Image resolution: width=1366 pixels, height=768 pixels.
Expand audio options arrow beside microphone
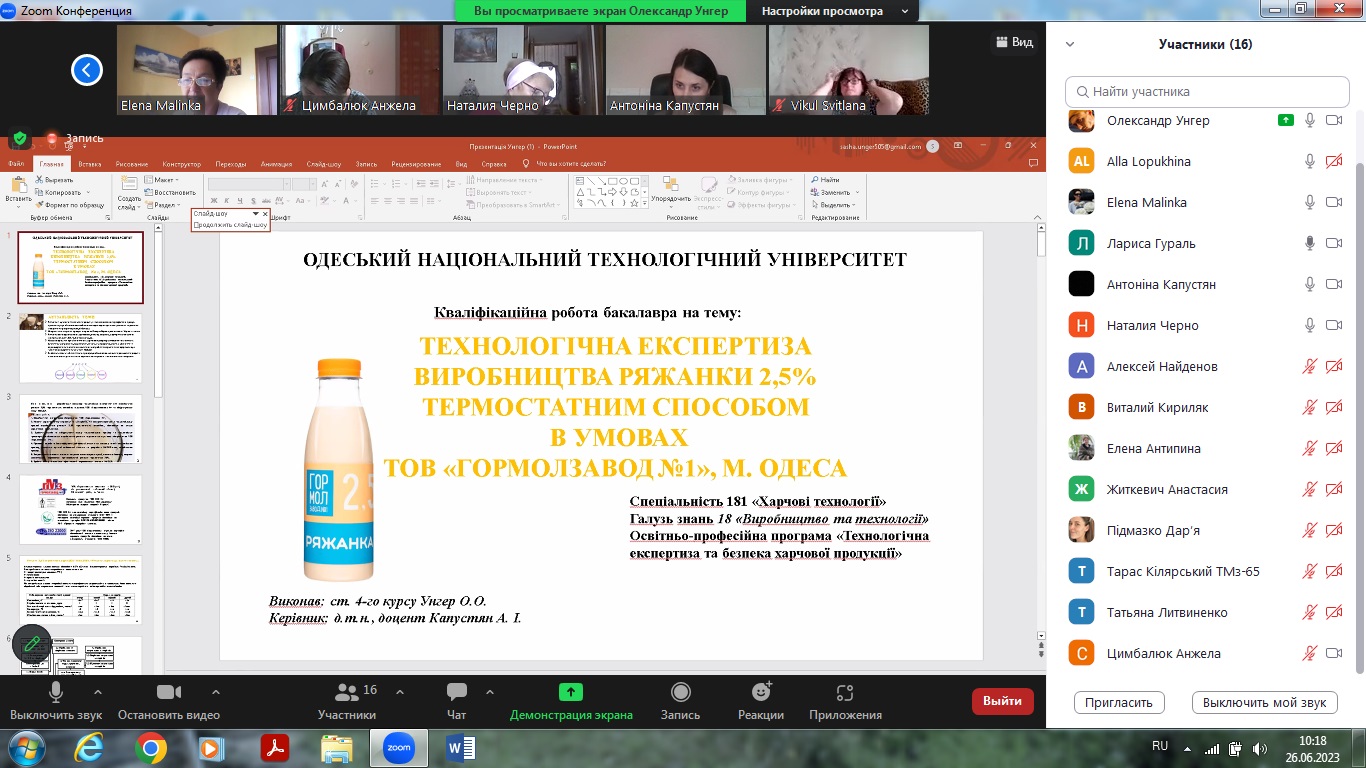[x=97, y=692]
